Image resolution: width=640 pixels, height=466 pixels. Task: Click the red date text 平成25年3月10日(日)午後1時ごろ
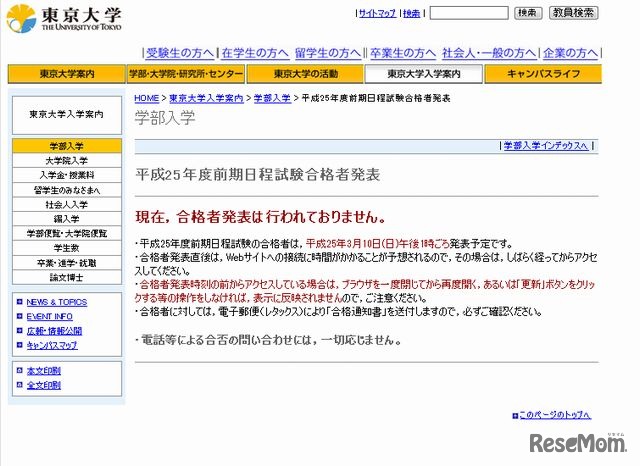coord(378,244)
